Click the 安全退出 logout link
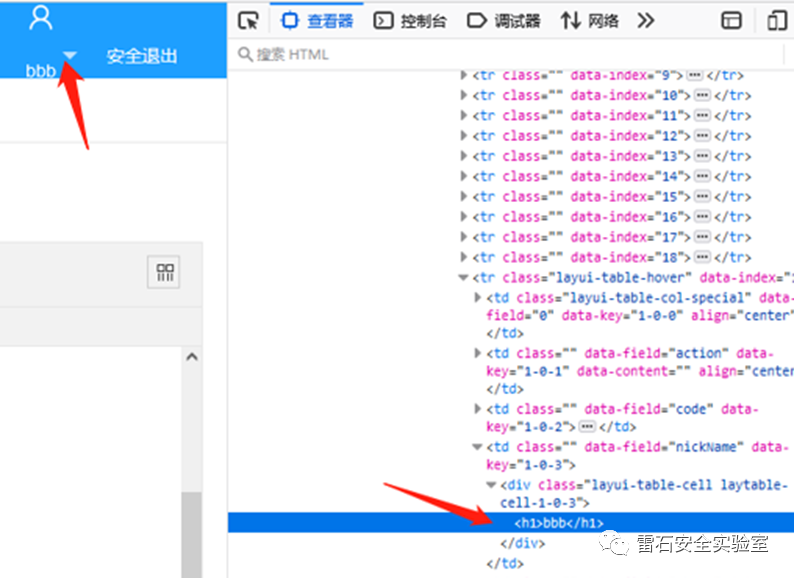This screenshot has width=794, height=578. tap(142, 56)
